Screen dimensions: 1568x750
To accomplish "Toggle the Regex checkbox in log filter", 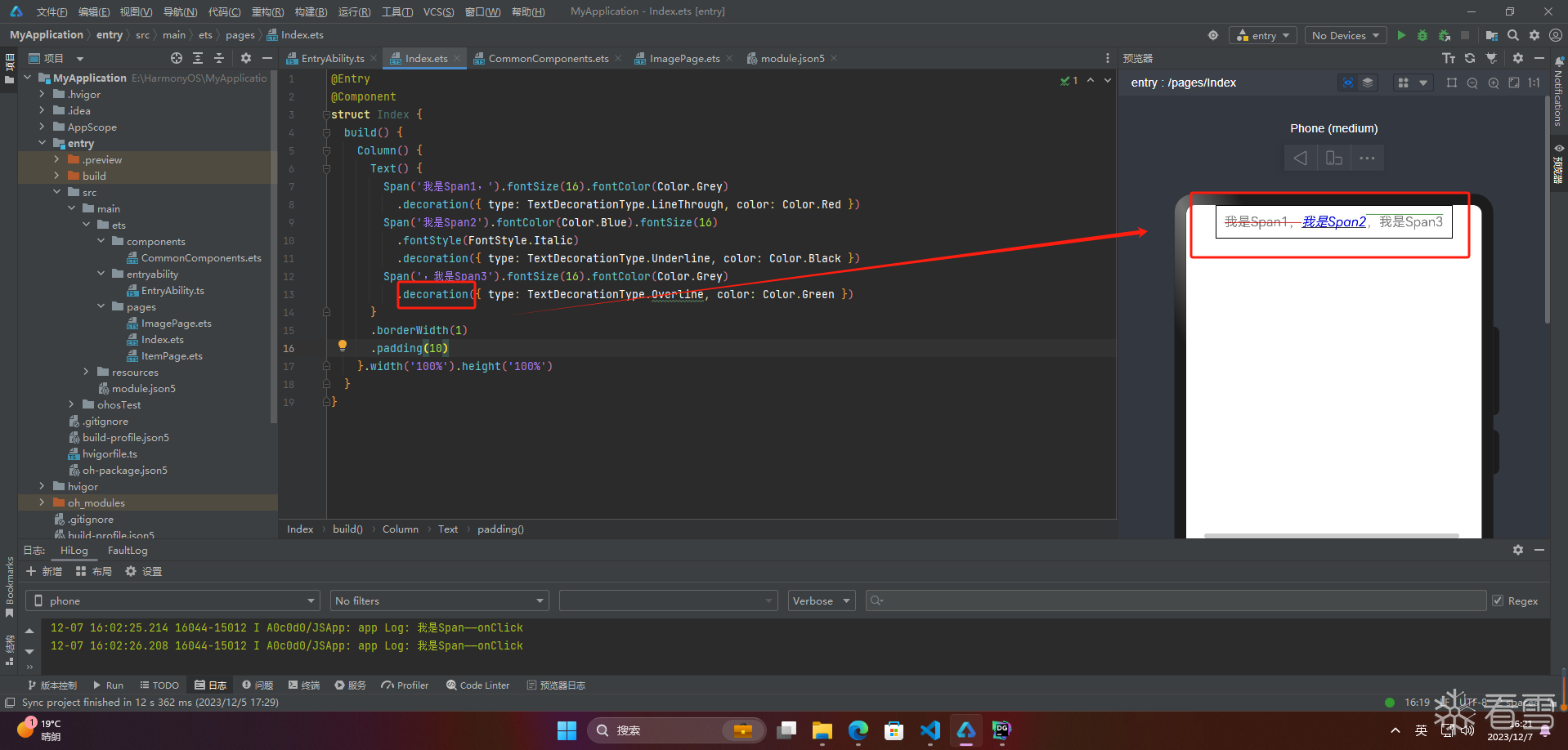I will coord(1498,600).
